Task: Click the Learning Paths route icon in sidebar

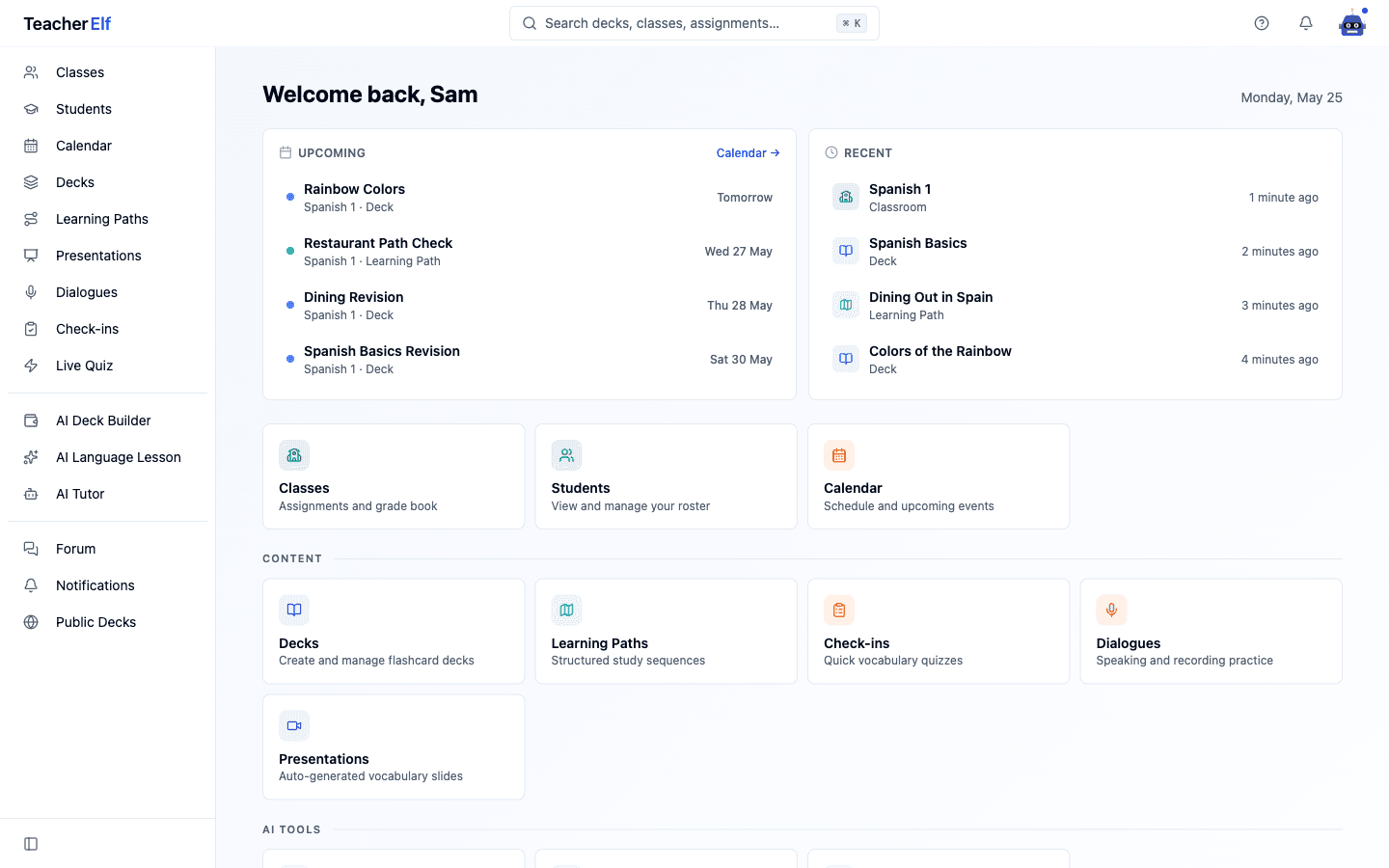Action: [31, 219]
